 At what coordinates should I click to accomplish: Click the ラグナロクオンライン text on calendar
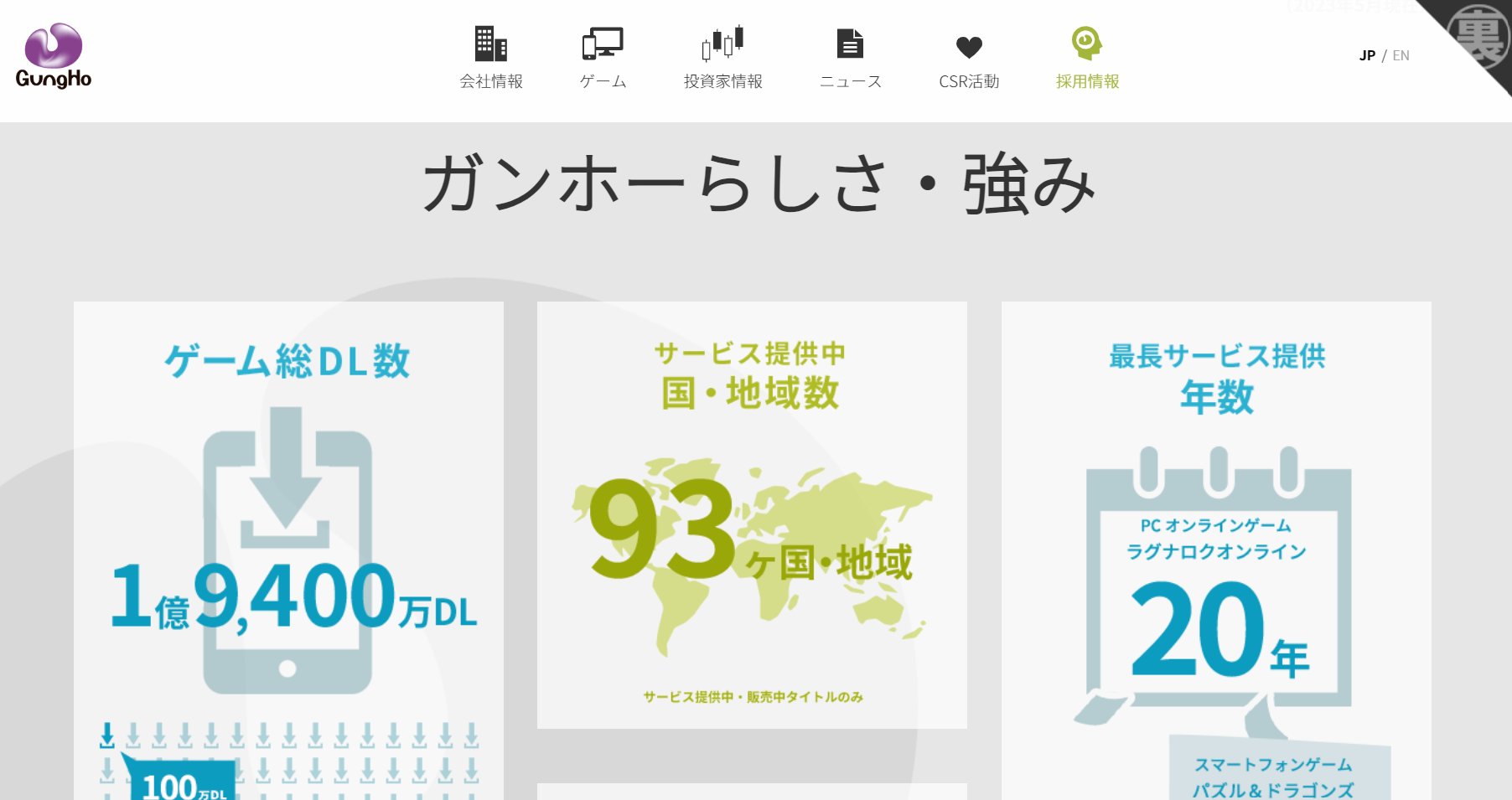coord(1216,551)
